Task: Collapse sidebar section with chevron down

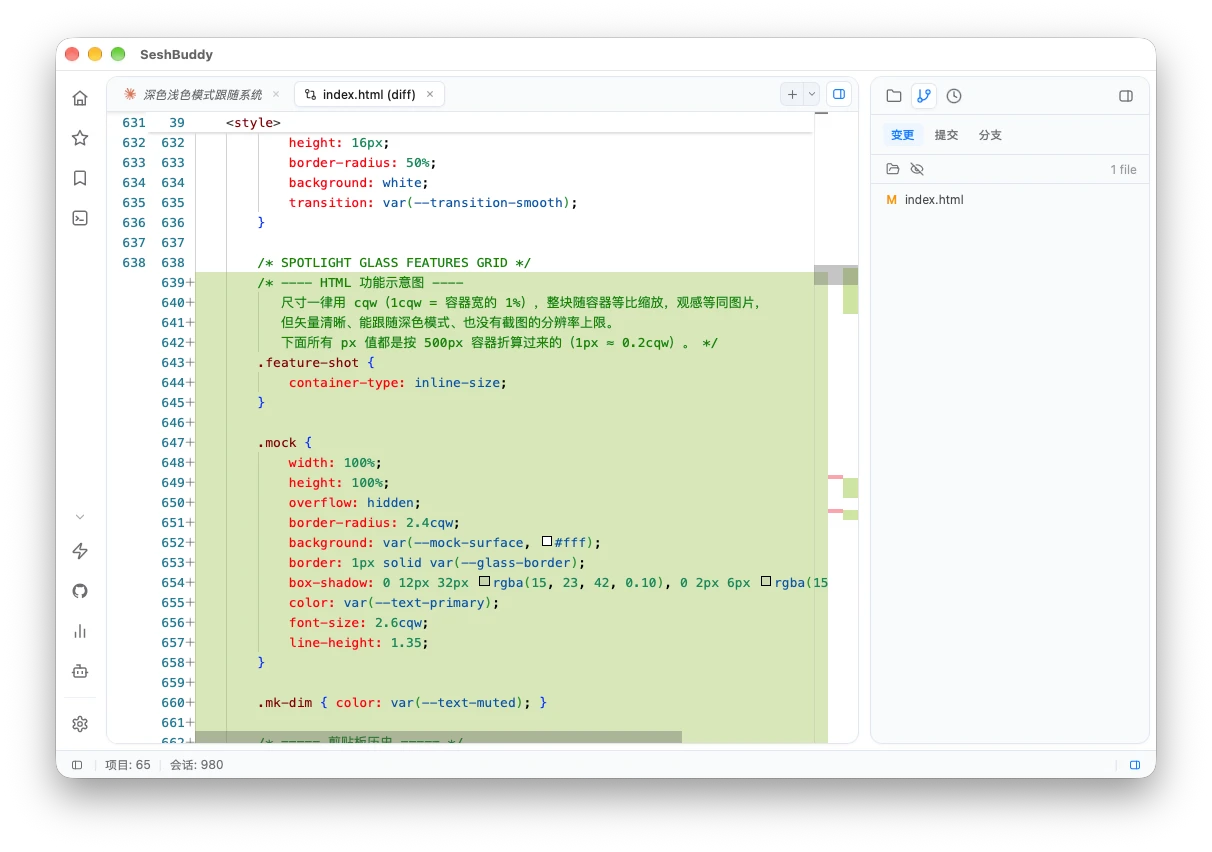Action: coord(80,517)
